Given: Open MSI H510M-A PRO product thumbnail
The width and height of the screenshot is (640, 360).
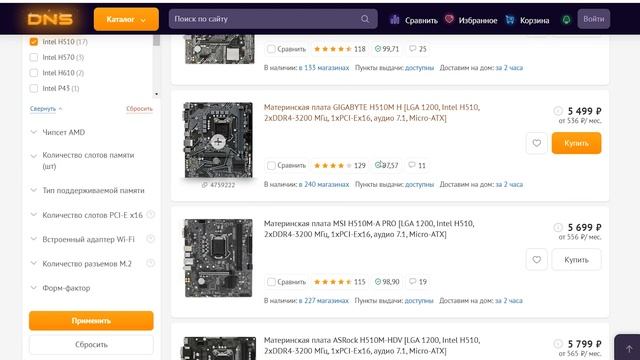Looking at the screenshot, I should (218, 258).
